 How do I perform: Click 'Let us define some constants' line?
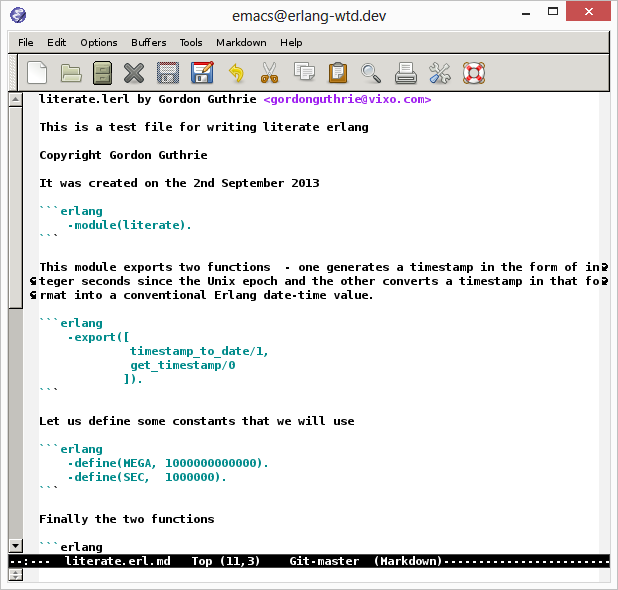tap(197, 421)
